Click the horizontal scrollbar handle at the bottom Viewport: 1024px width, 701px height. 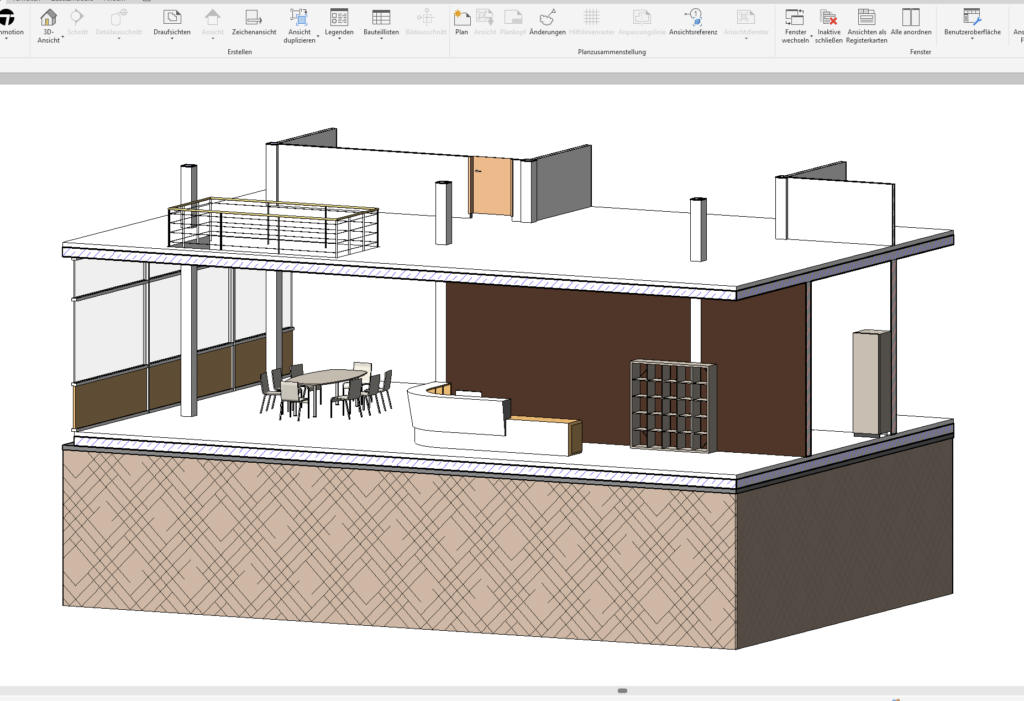(x=622, y=690)
